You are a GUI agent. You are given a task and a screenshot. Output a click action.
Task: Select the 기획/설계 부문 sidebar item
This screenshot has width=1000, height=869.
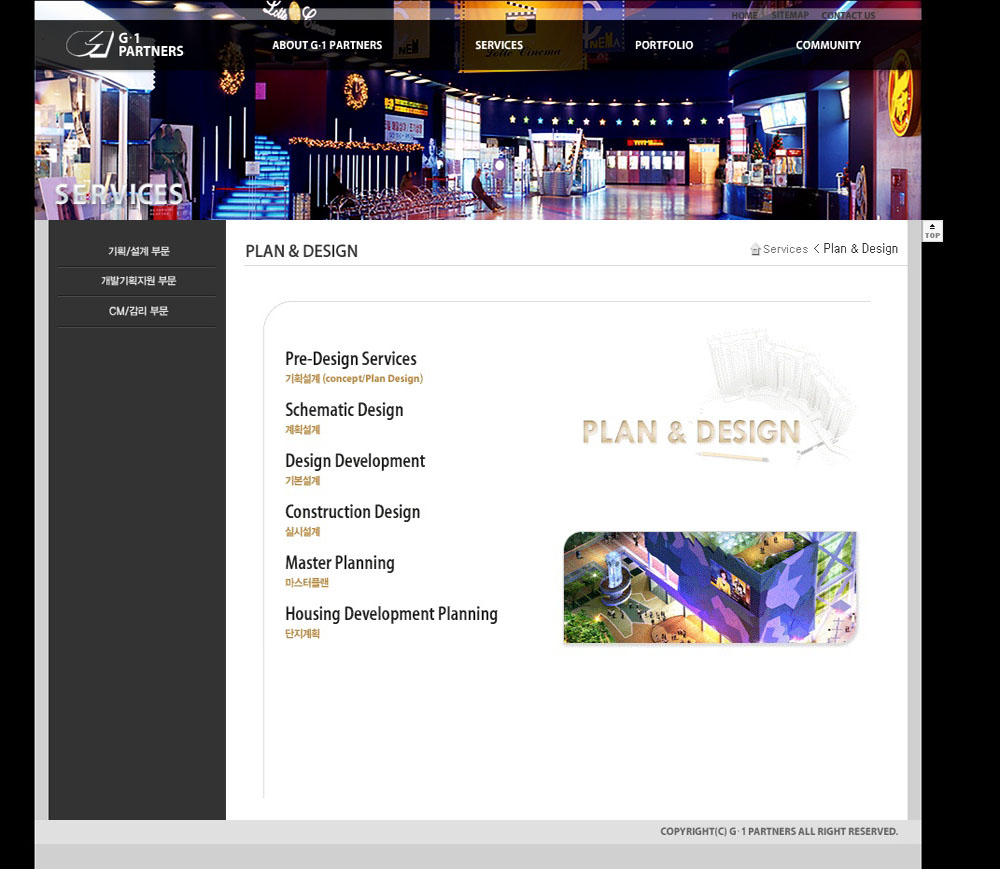[139, 252]
